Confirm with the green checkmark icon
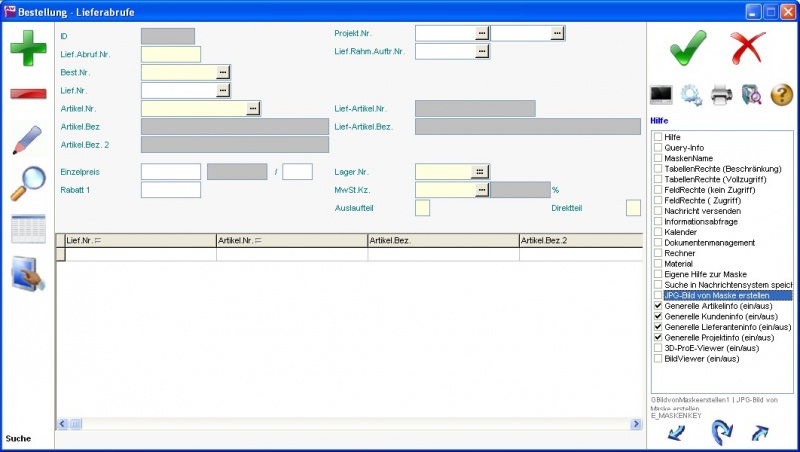 point(687,47)
